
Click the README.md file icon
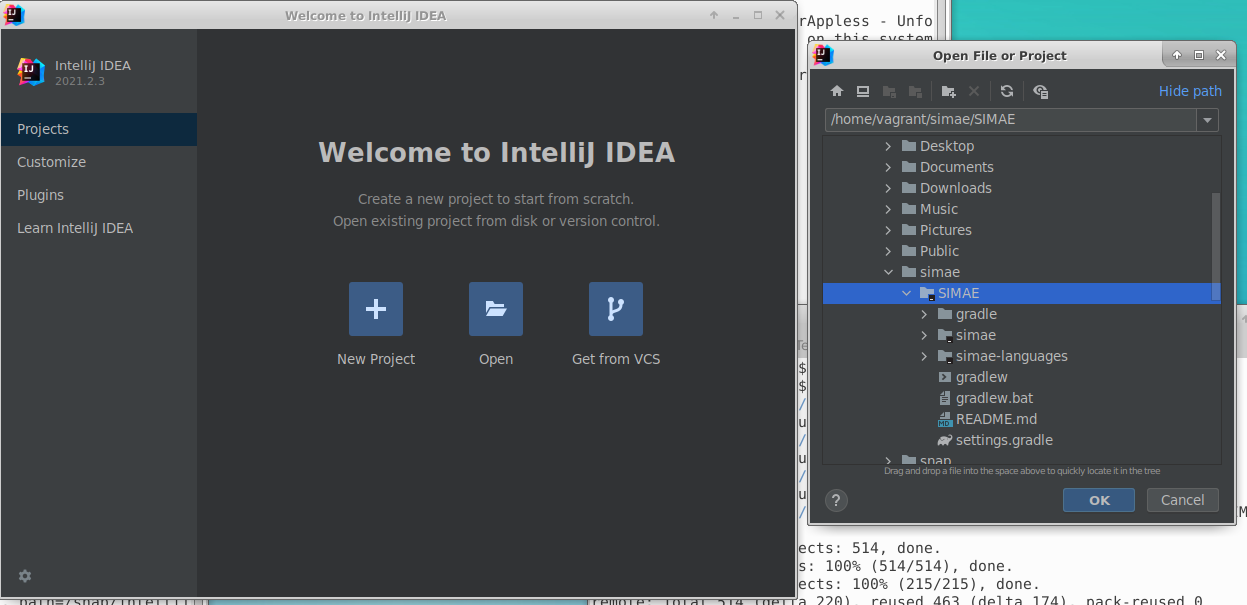click(x=945, y=419)
